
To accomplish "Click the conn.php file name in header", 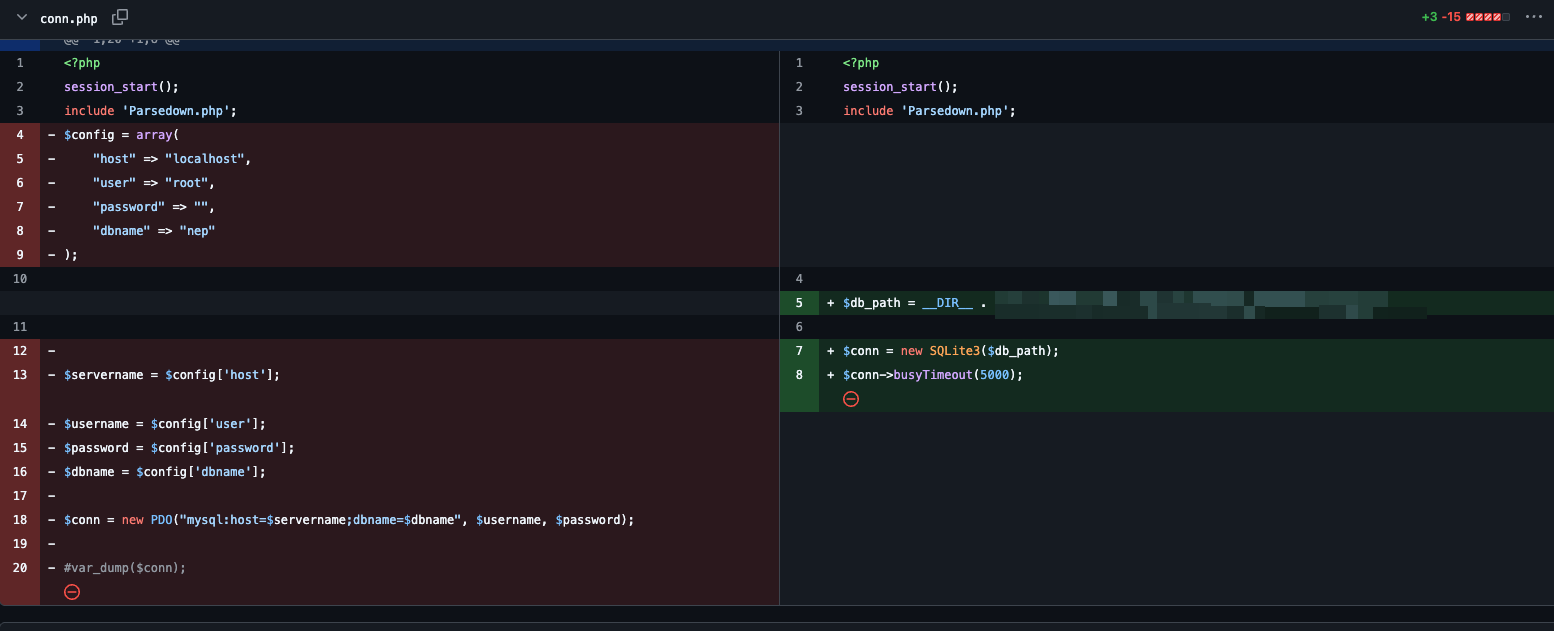I will (x=69, y=19).
